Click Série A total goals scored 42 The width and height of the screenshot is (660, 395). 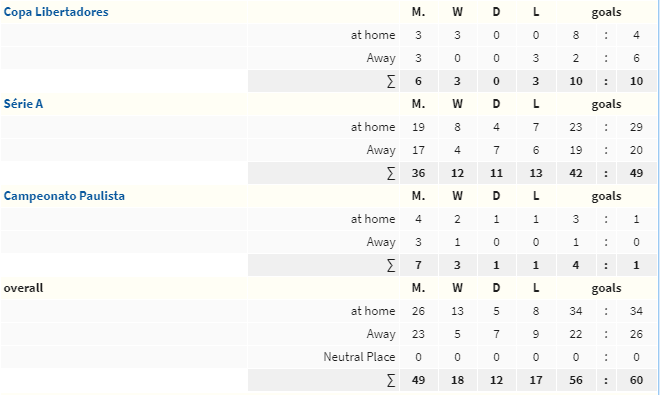[x=576, y=173]
